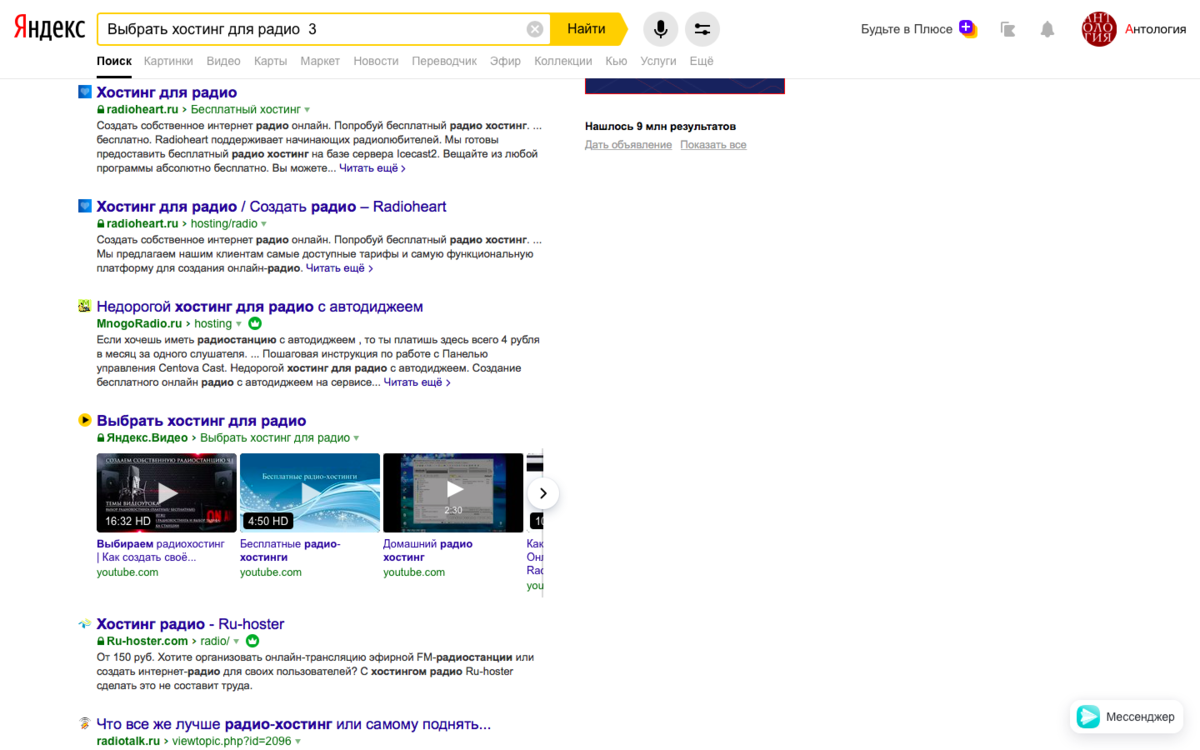Open Хостинг радио - Ru-hoster result

[191, 624]
